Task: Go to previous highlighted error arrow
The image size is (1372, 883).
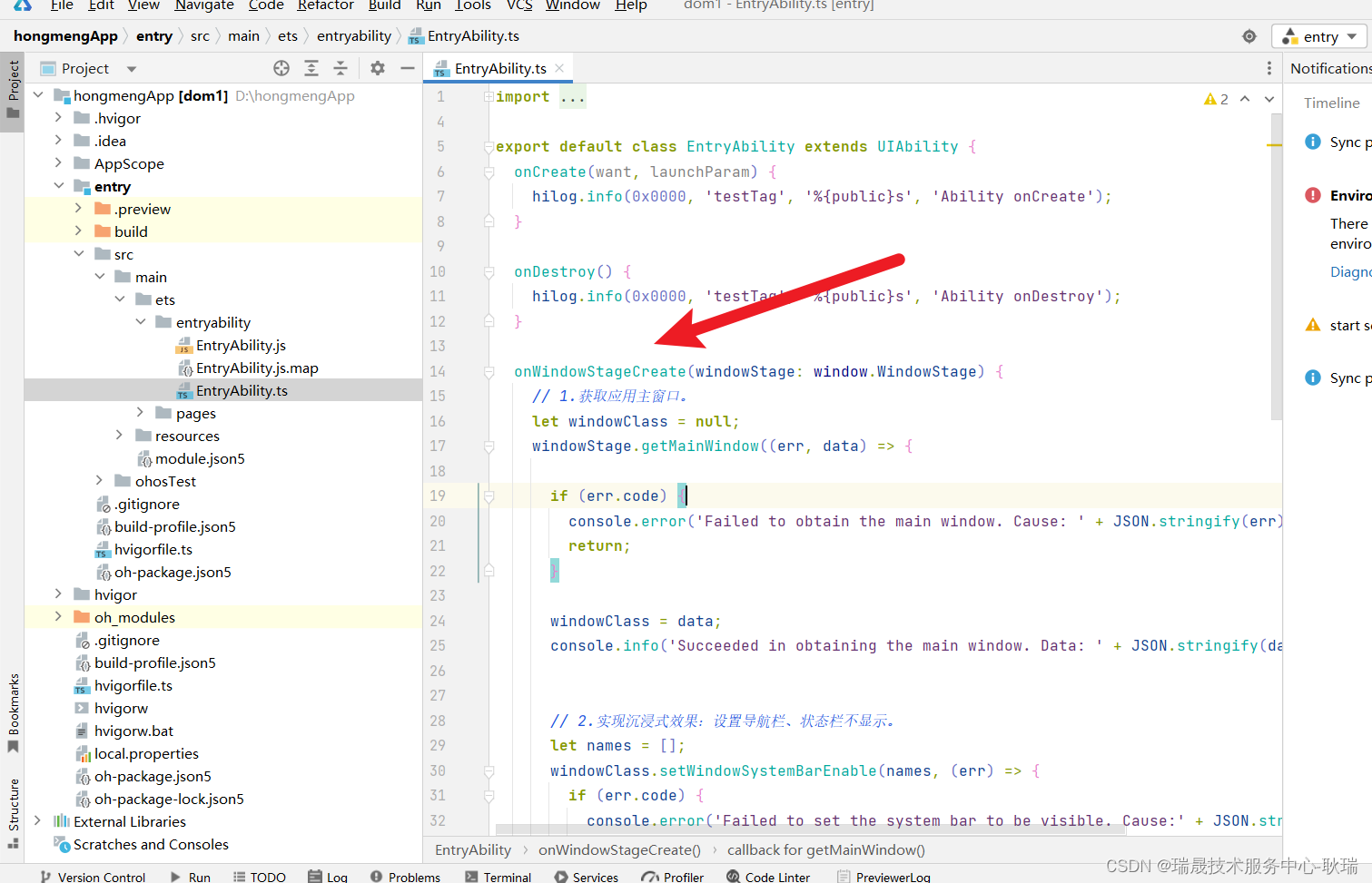Action: (1245, 99)
